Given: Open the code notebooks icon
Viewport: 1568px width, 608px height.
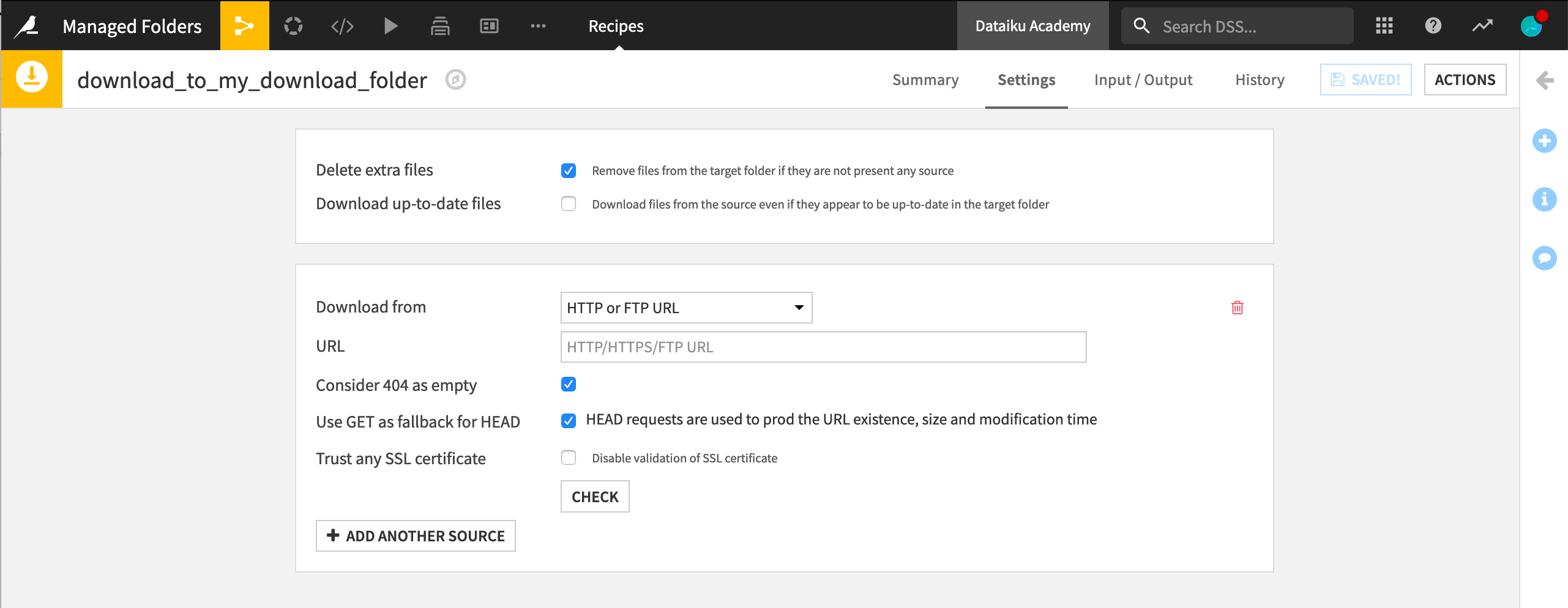Looking at the screenshot, I should point(342,26).
